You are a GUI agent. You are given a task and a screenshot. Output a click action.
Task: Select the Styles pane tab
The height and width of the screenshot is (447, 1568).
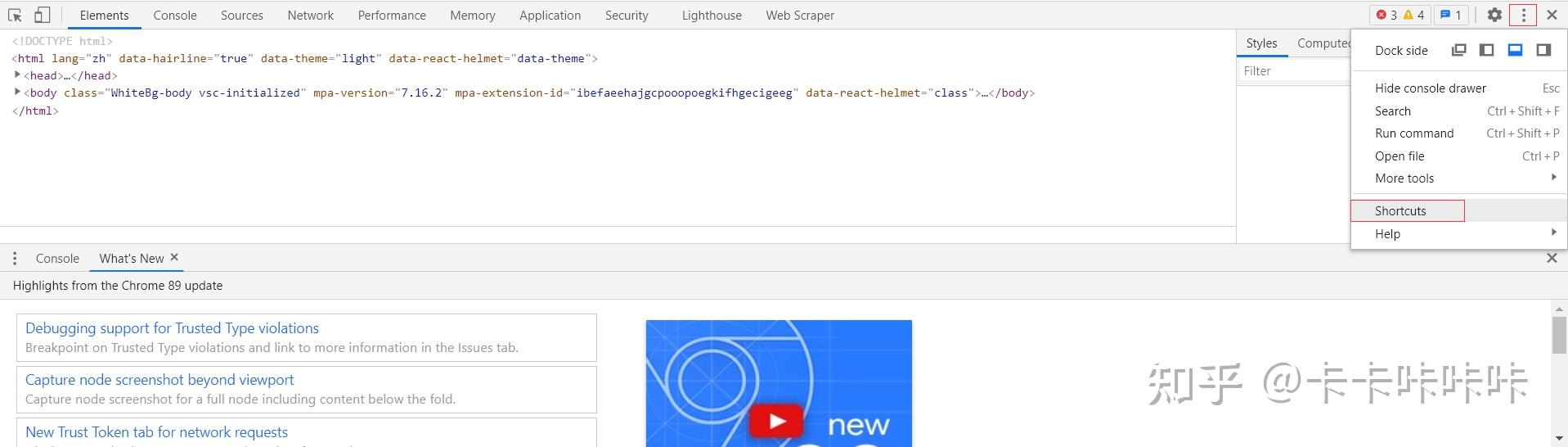[x=1261, y=43]
